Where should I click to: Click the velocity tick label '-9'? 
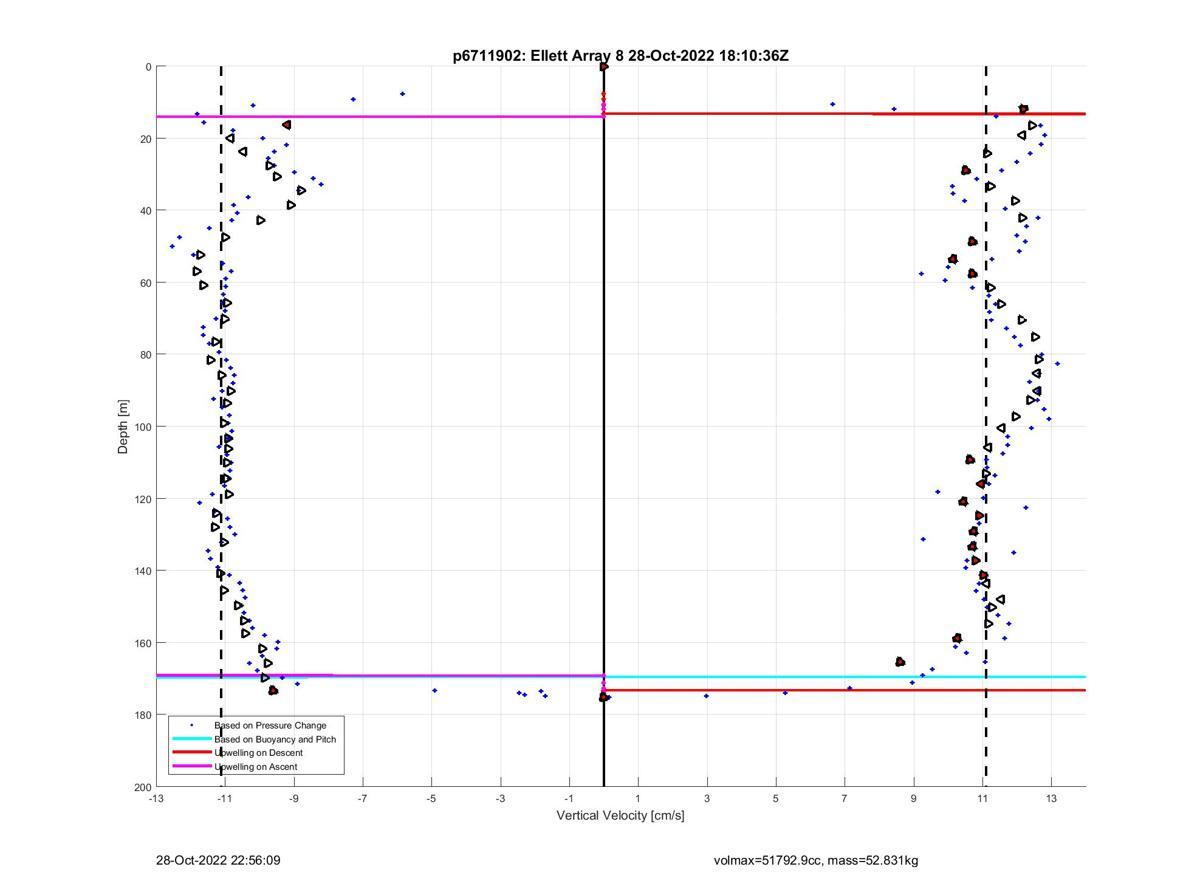pyautogui.click(x=294, y=799)
